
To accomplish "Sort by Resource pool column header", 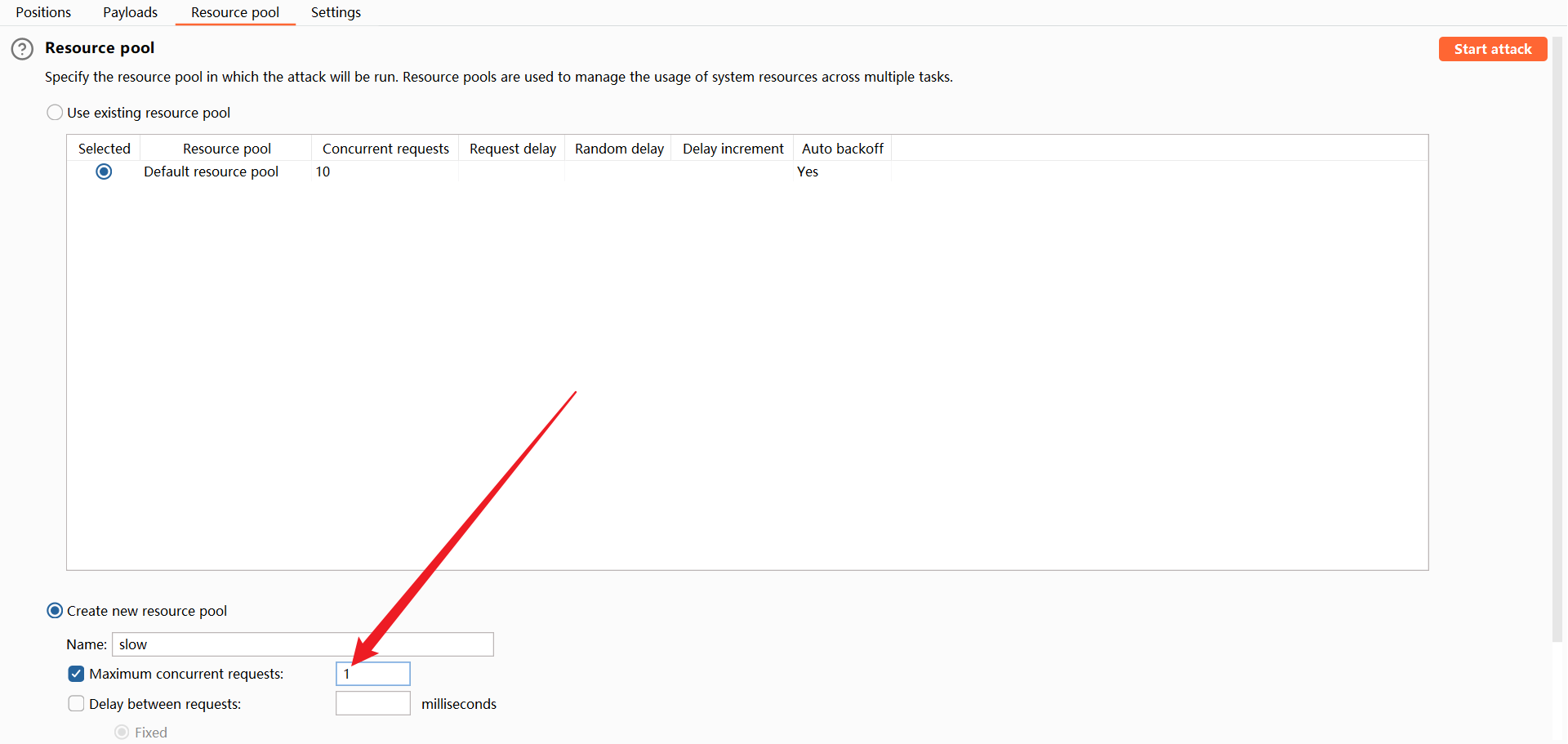I will click(226, 149).
